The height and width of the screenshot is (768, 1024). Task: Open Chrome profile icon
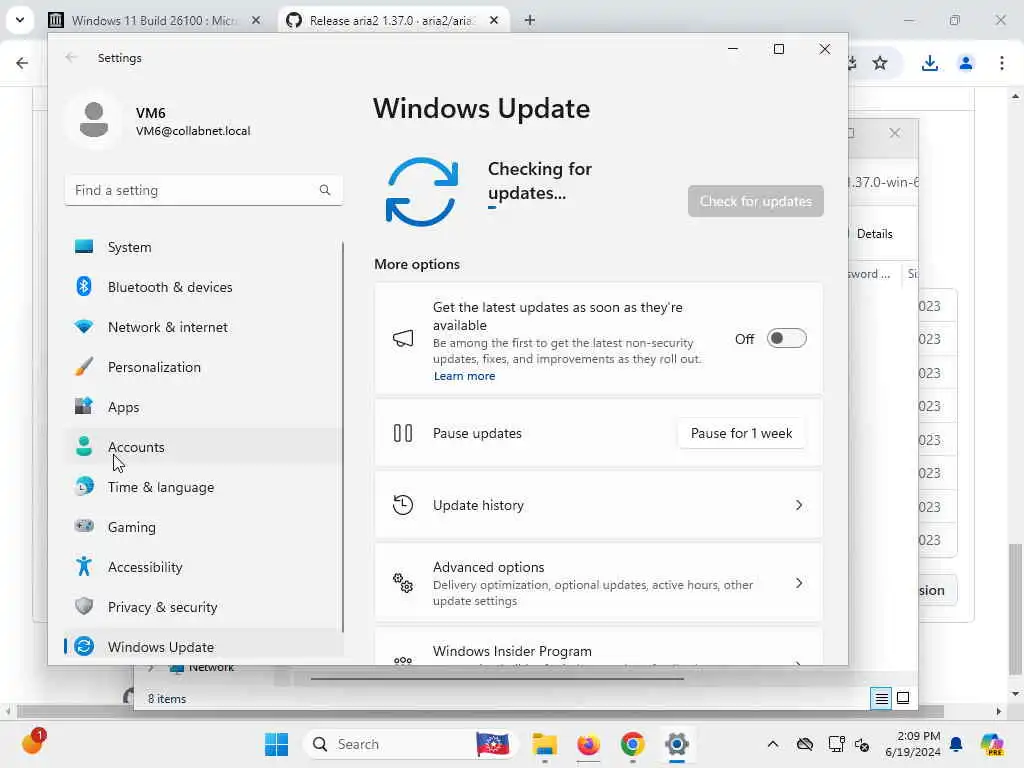click(966, 63)
